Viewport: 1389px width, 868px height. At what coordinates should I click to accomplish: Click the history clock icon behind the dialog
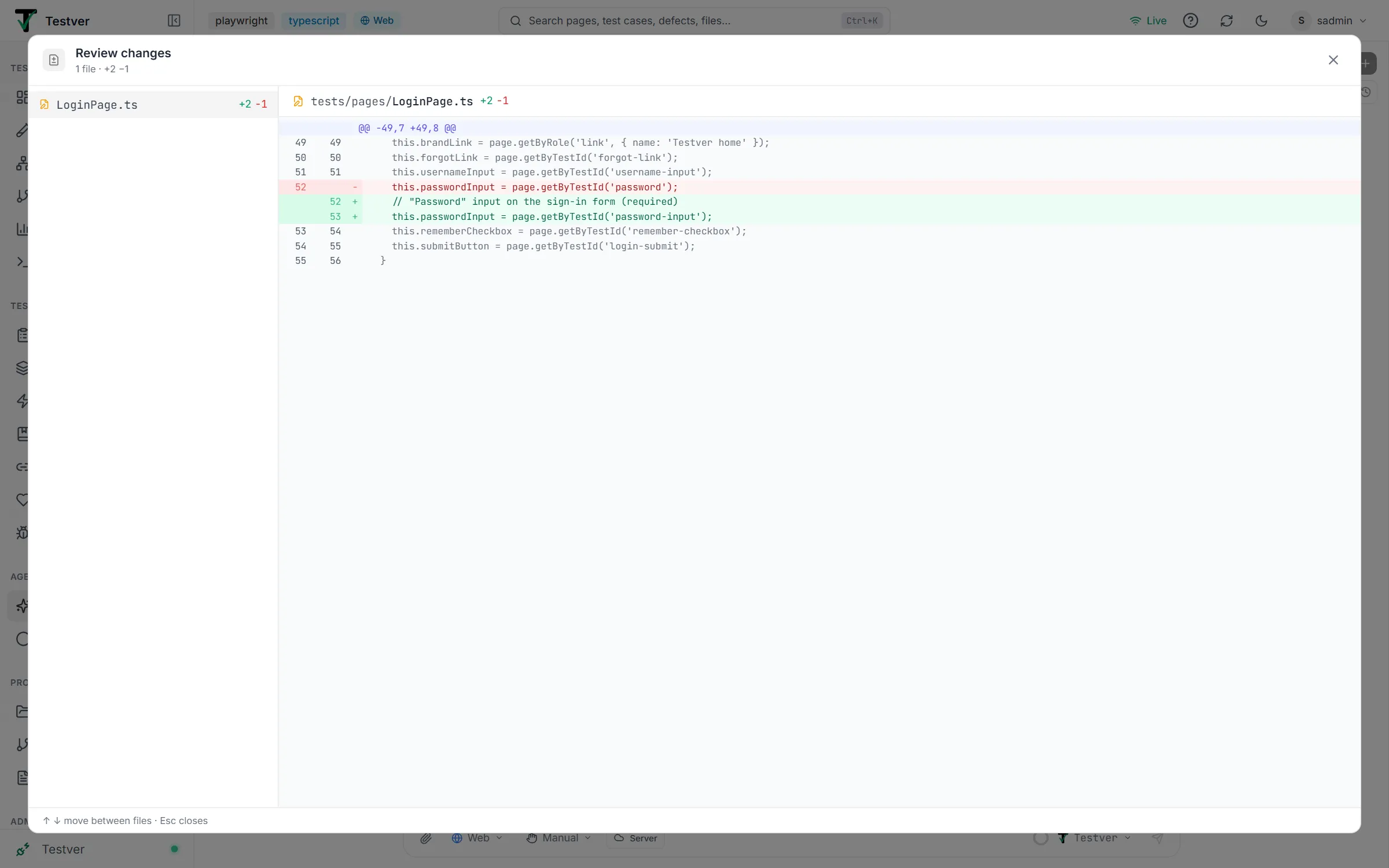click(1366, 92)
